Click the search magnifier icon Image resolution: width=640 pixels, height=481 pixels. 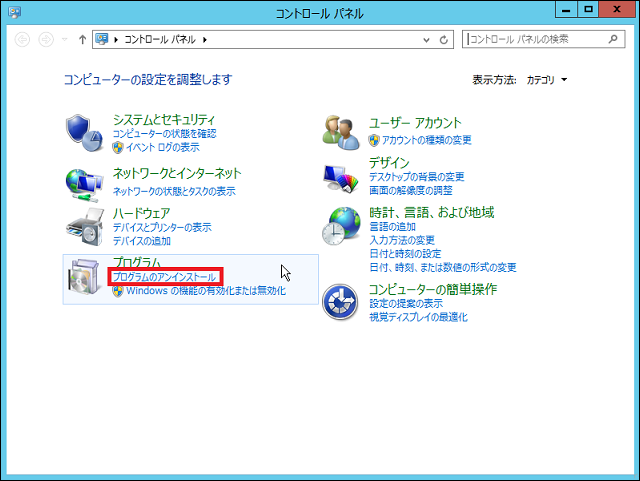[613, 39]
